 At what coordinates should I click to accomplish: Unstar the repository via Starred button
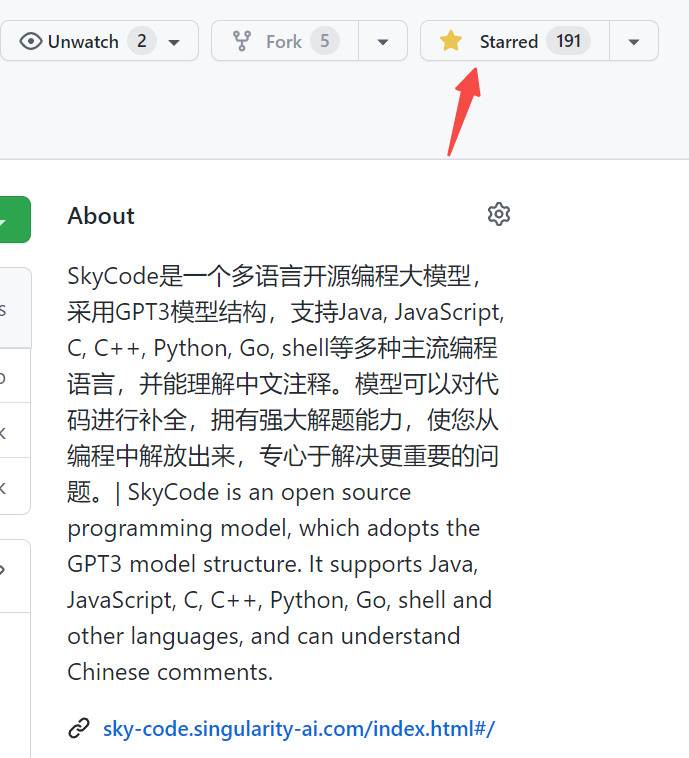coord(515,41)
